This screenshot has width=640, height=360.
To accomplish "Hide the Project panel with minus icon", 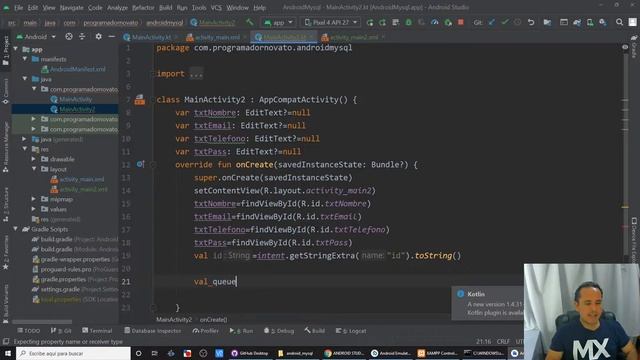I will (x=111, y=37).
